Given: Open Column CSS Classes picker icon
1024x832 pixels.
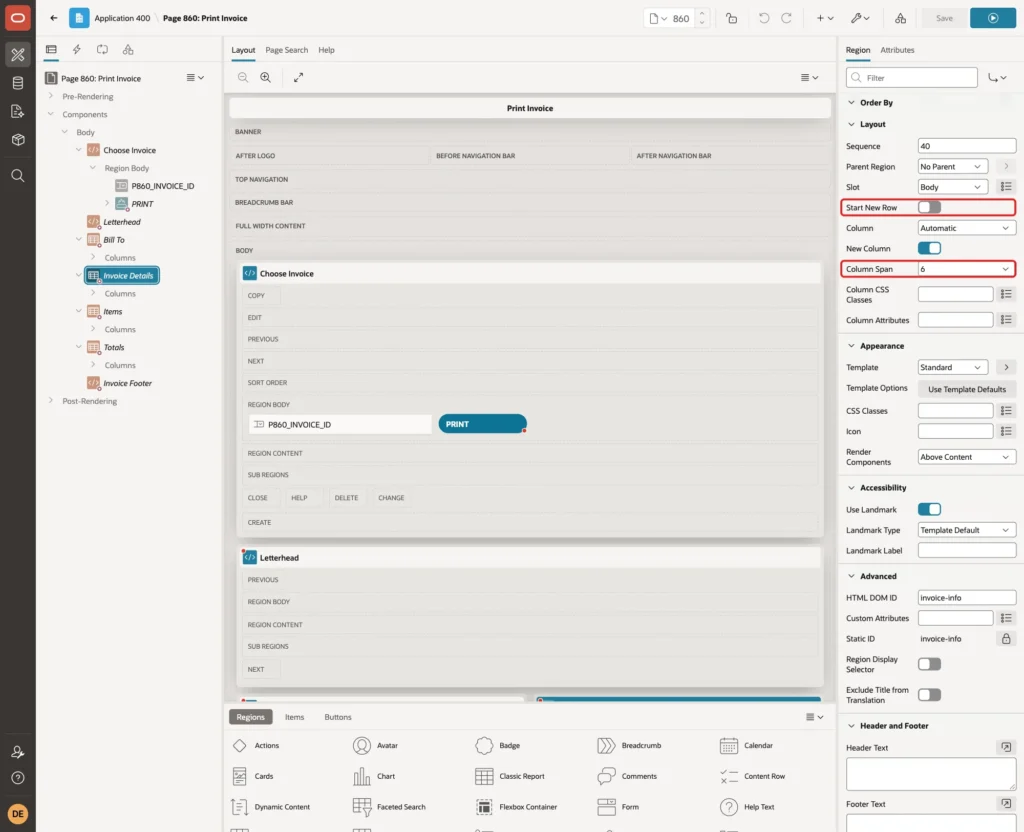Looking at the screenshot, I should tap(1006, 295).
